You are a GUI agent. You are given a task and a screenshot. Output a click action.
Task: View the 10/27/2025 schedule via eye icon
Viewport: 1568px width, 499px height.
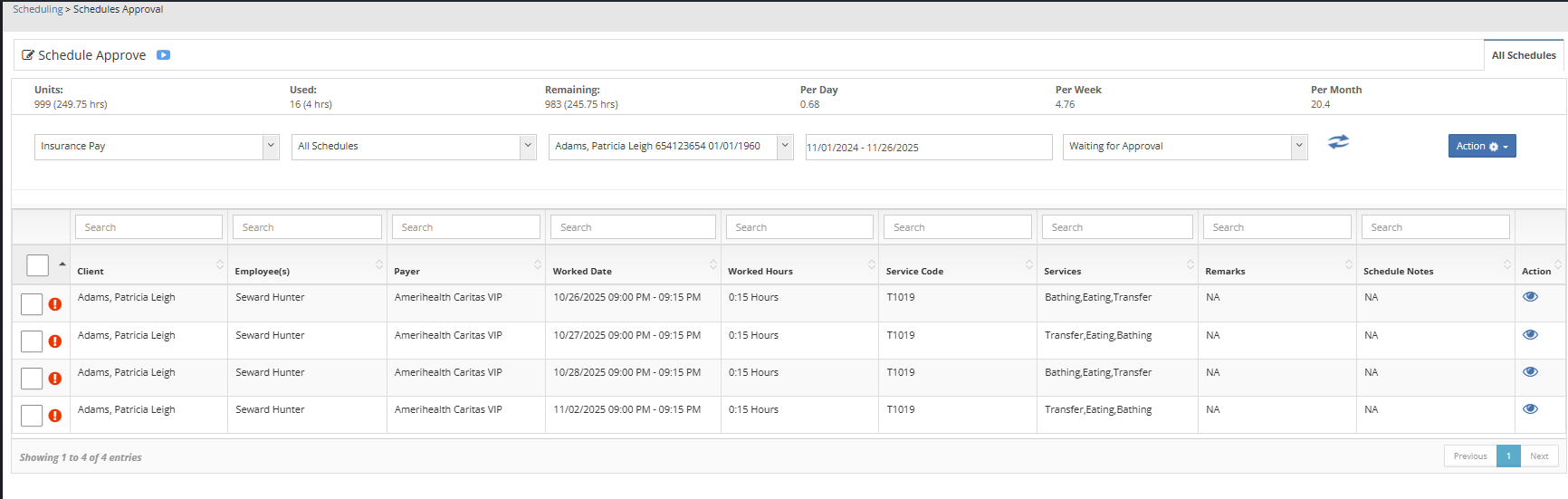tap(1530, 335)
